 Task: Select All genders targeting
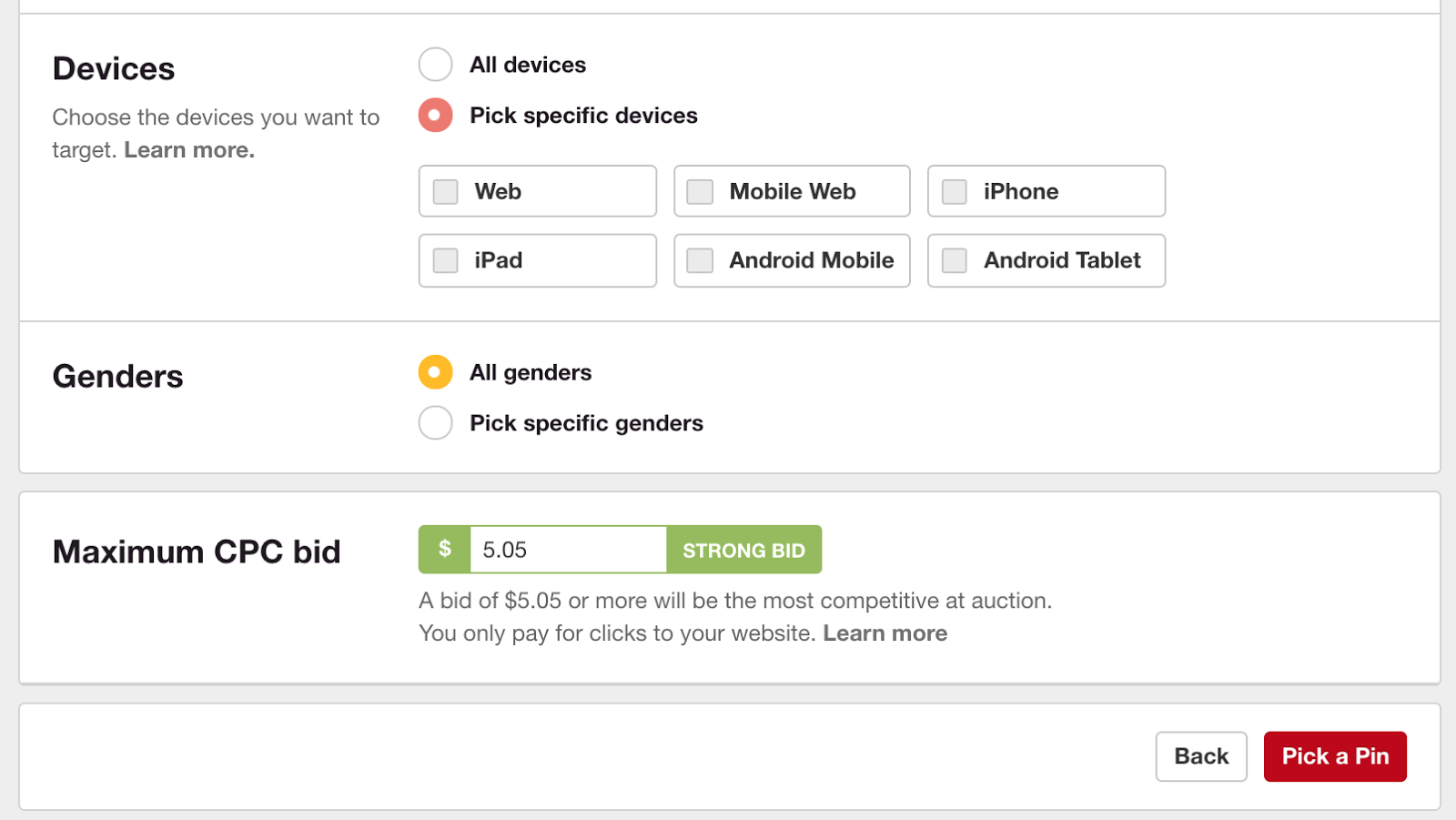[435, 372]
